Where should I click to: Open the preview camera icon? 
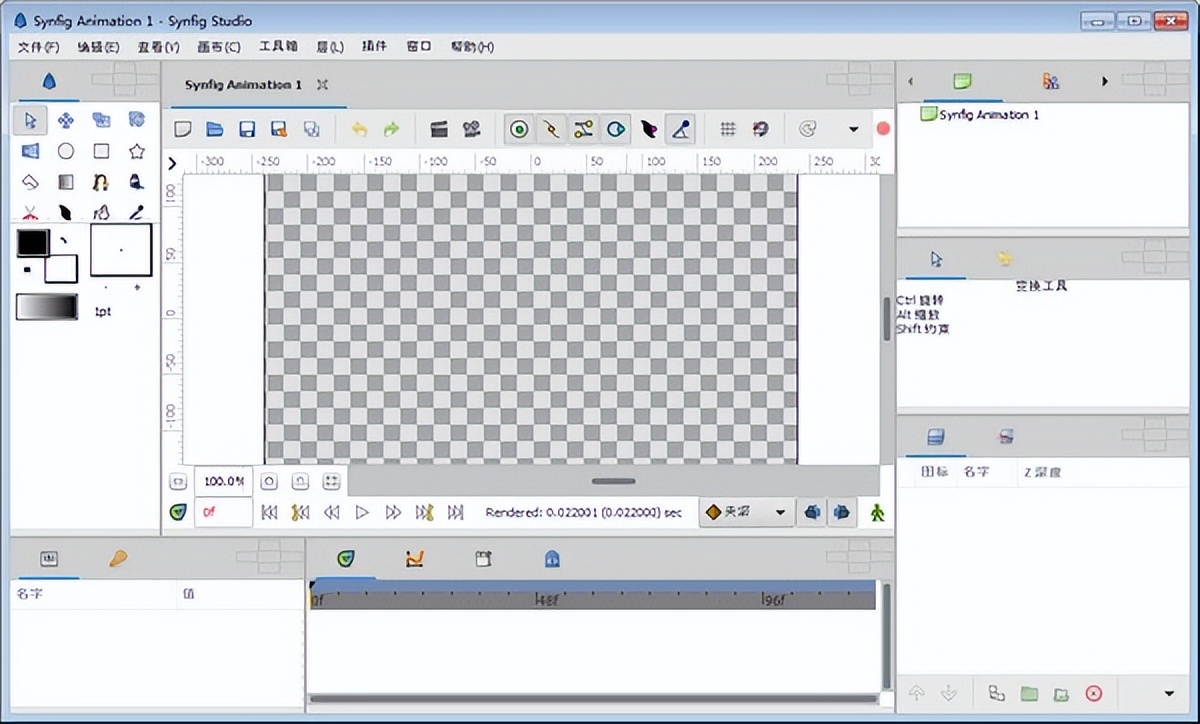pos(471,129)
